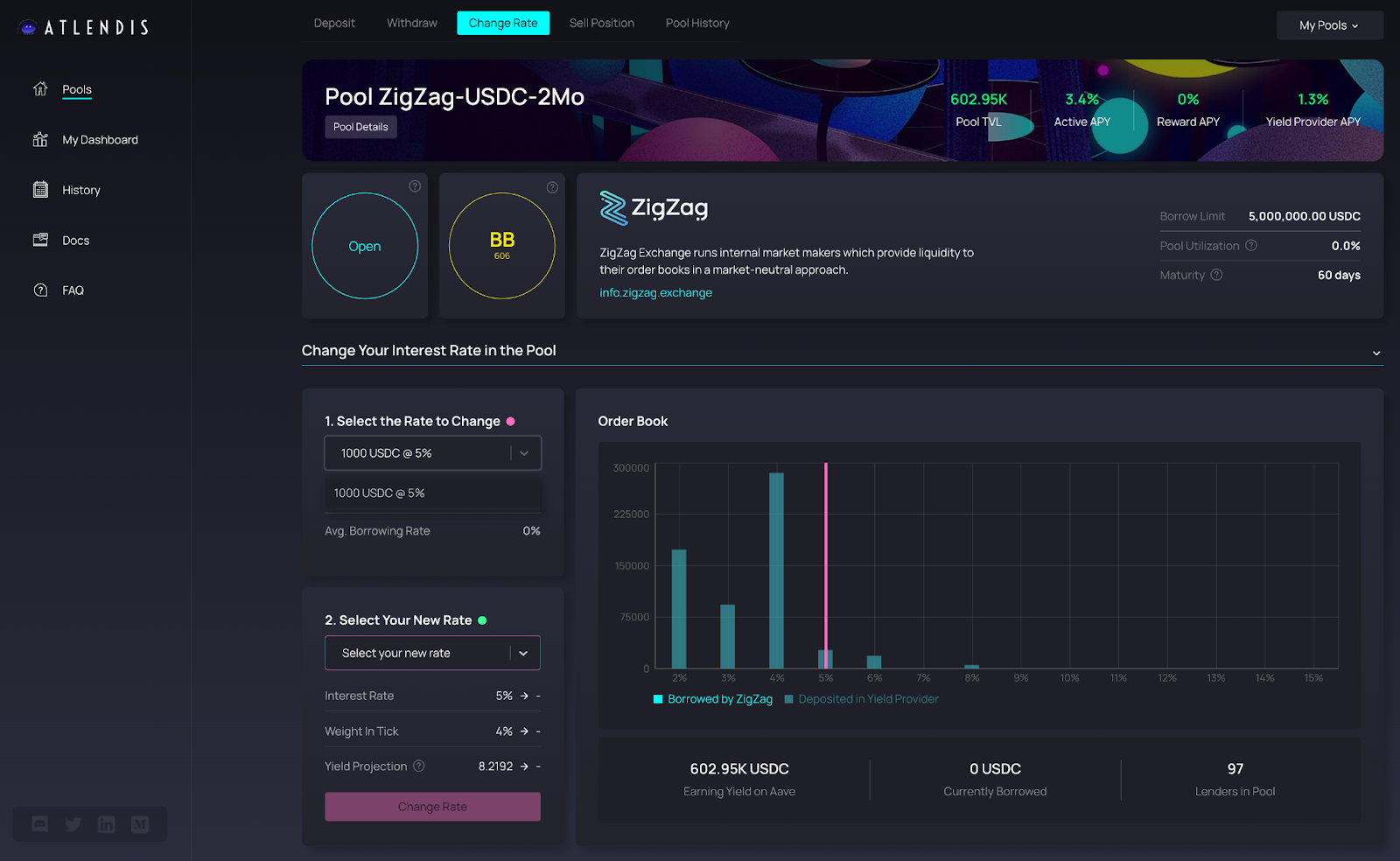
Task: Open the rate to change dropdown
Action: [433, 453]
